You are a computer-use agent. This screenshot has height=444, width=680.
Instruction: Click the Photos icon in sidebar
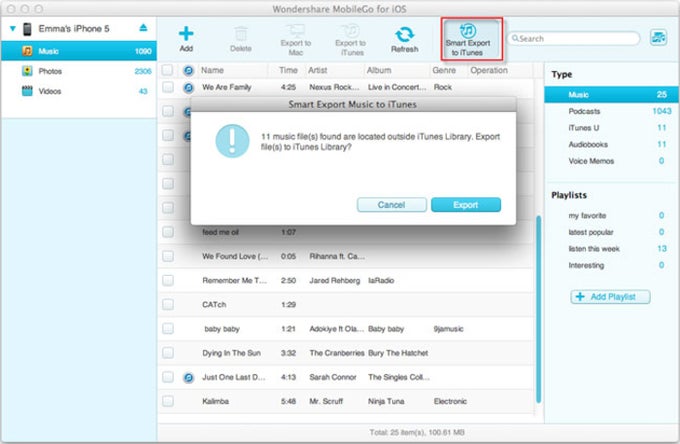27,71
